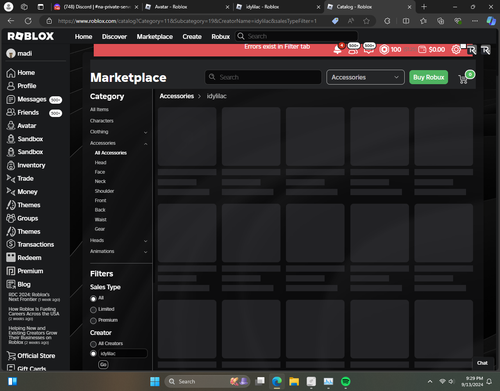Select the Head accessories subcategory

coord(100,163)
